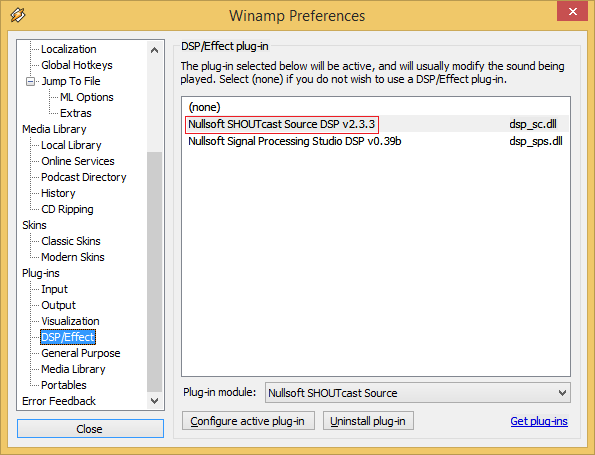This screenshot has width=595, height=455.
Task: Click the Close button at bottom left
Action: (90, 428)
